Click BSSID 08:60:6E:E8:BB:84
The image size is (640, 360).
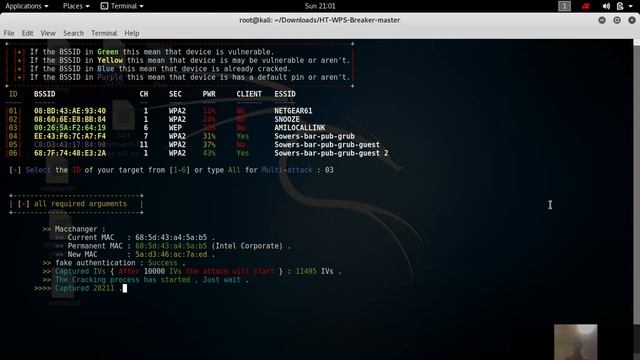[70, 120]
